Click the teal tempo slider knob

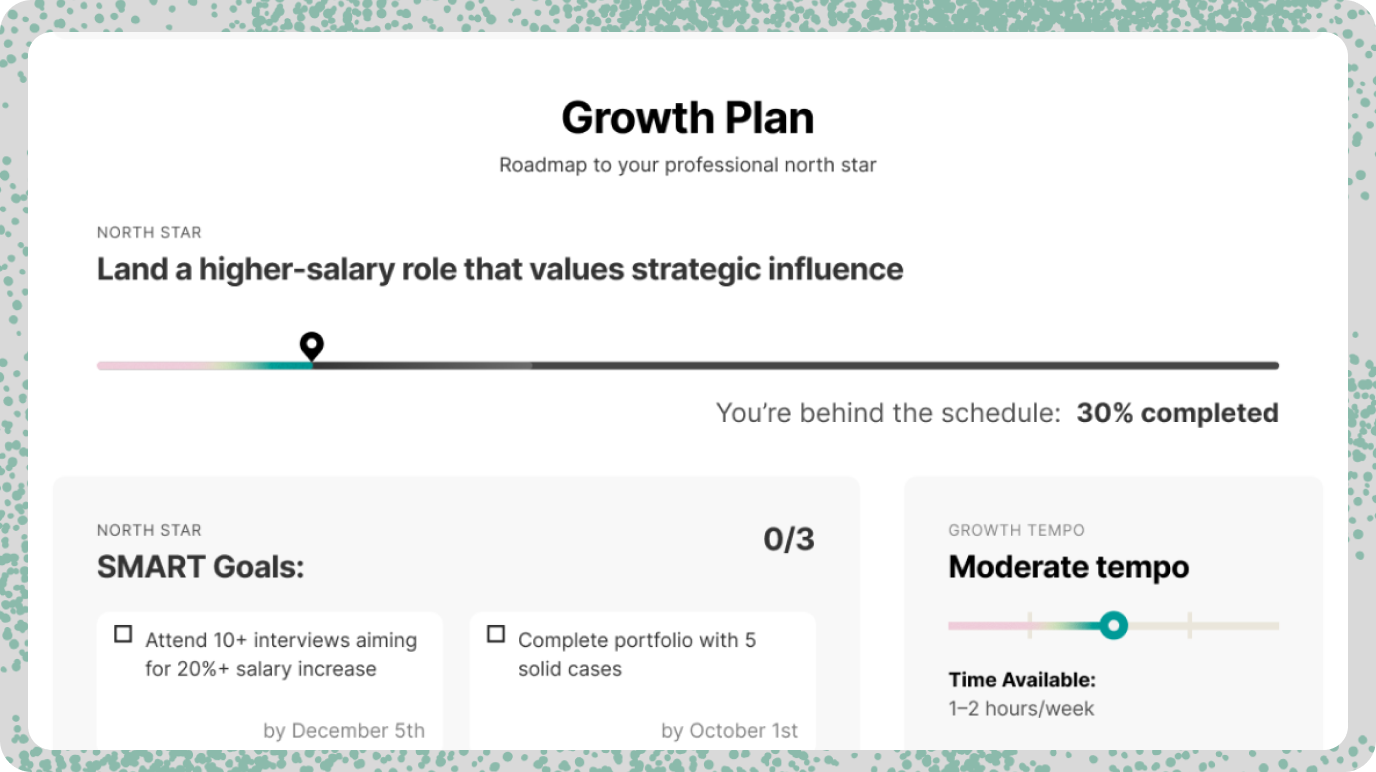pyautogui.click(x=1113, y=626)
